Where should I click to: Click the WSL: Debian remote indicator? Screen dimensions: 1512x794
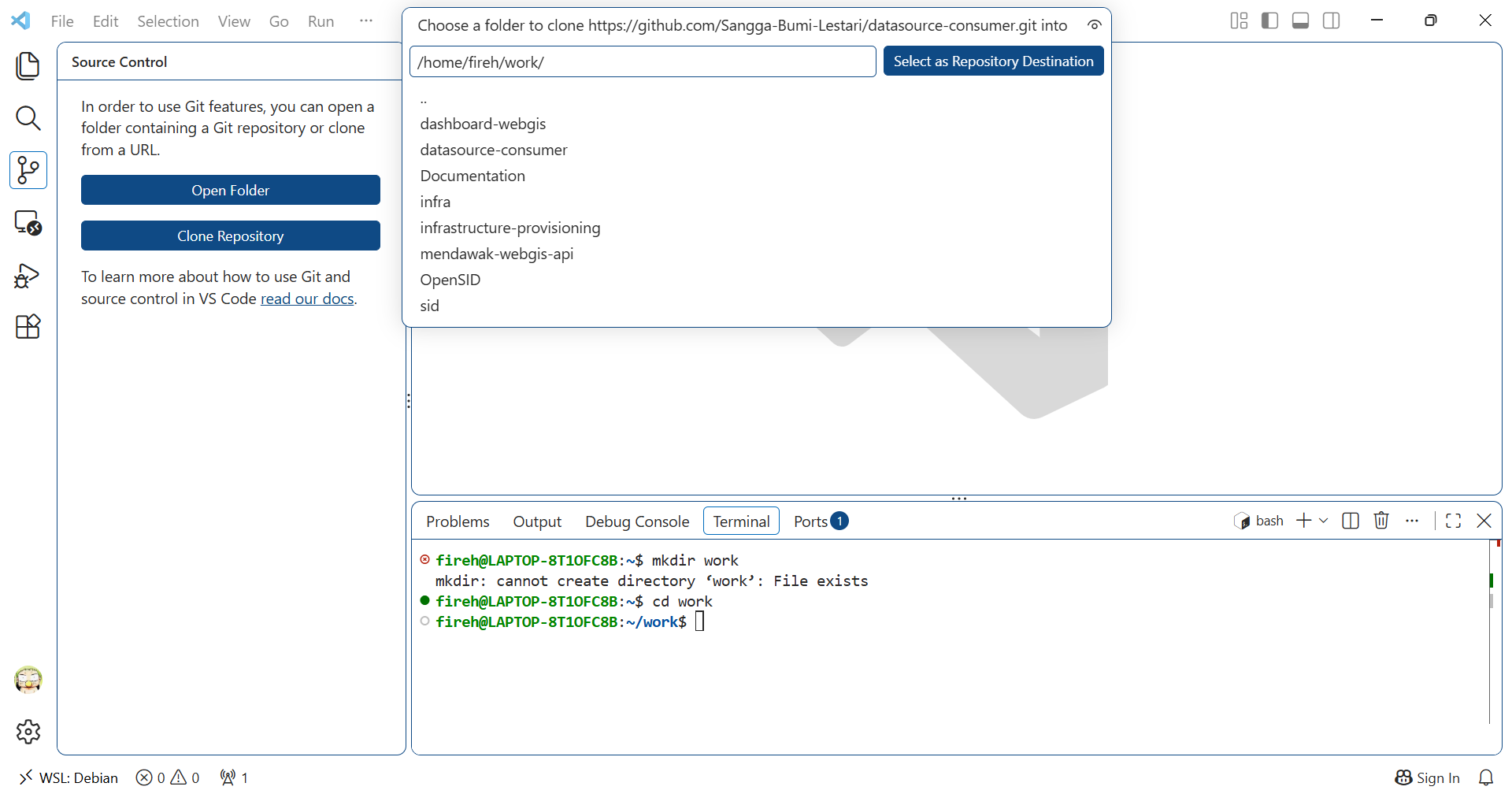(x=68, y=777)
